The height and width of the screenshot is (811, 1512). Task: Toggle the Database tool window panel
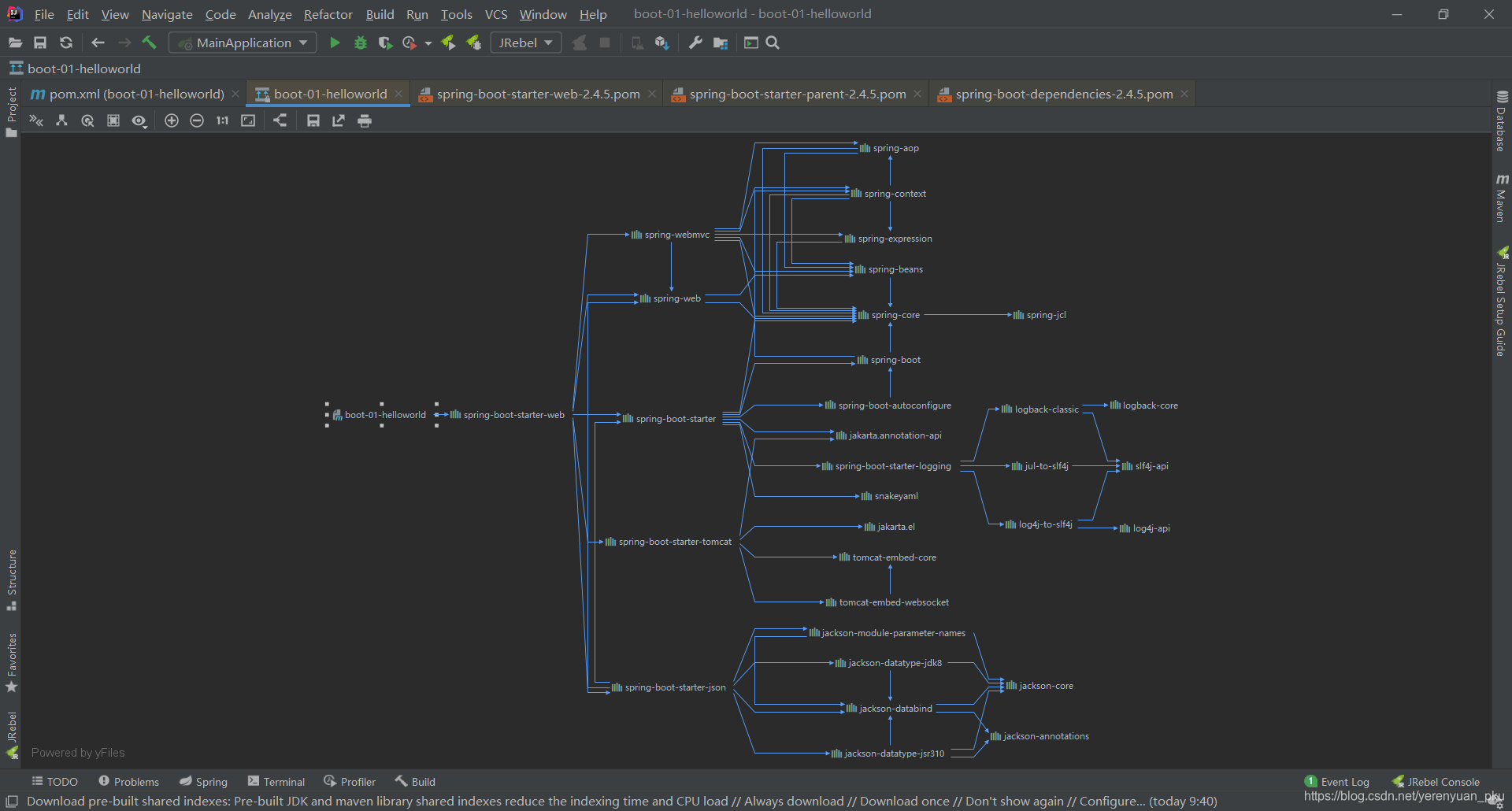click(x=1502, y=120)
